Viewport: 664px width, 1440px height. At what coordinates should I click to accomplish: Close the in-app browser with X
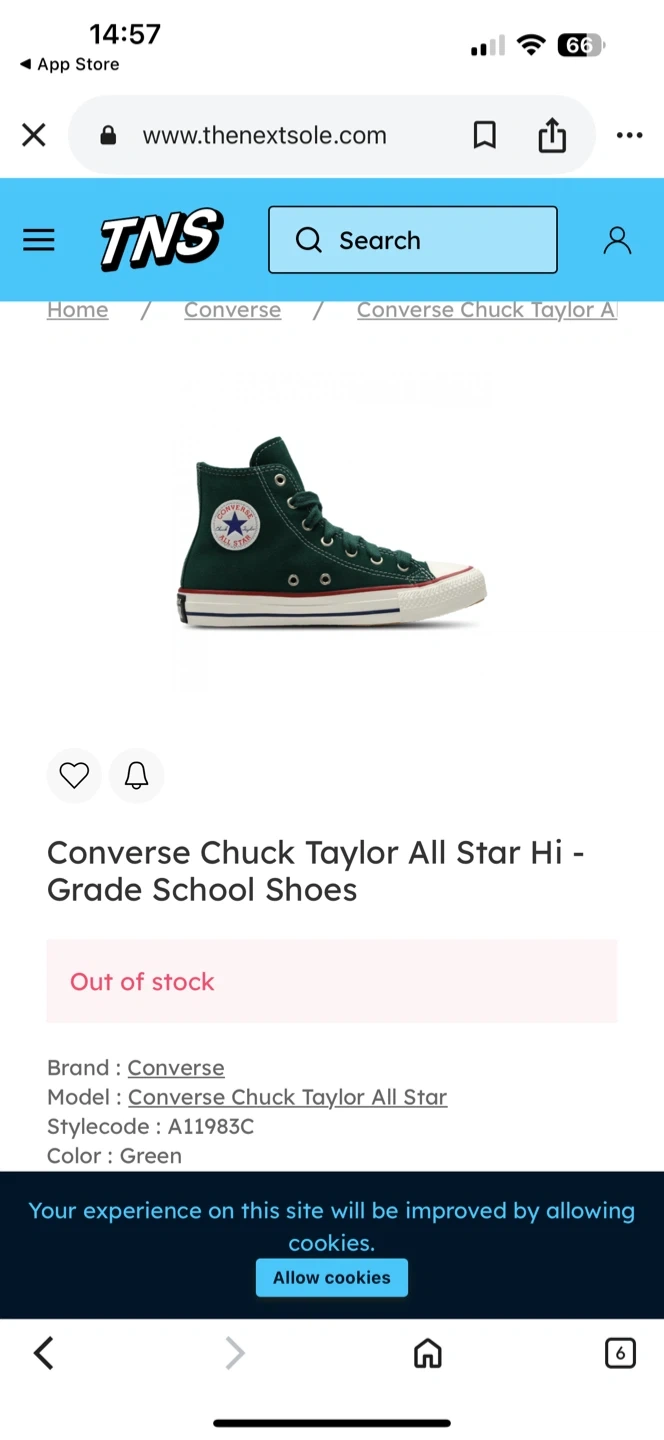34,135
